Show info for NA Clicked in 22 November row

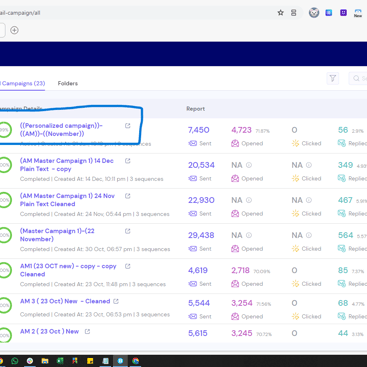[309, 235]
